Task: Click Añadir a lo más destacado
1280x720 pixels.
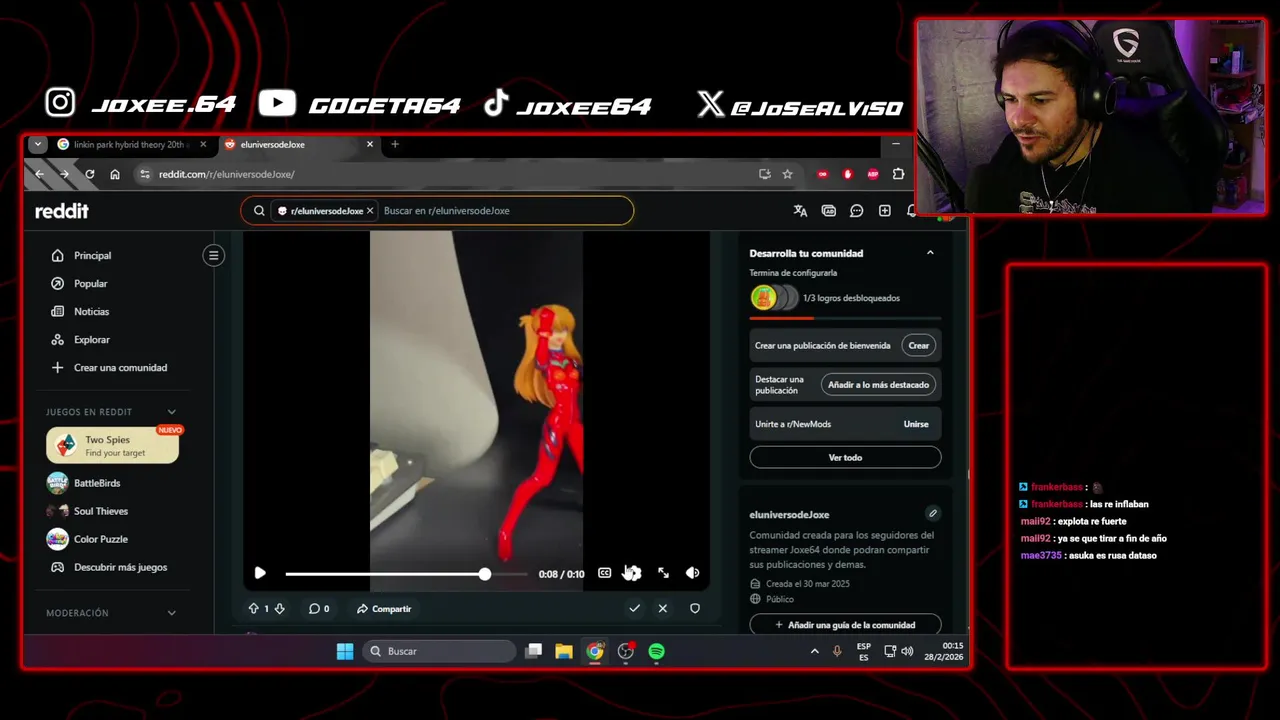Action: 878,385
